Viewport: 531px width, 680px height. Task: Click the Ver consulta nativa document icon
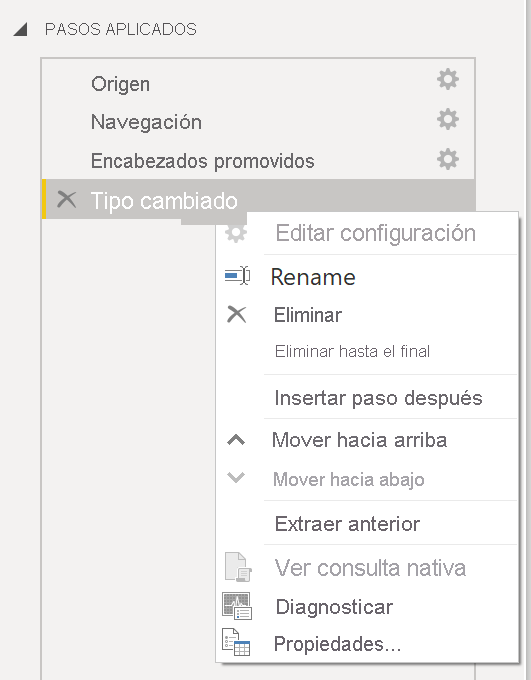(x=238, y=567)
